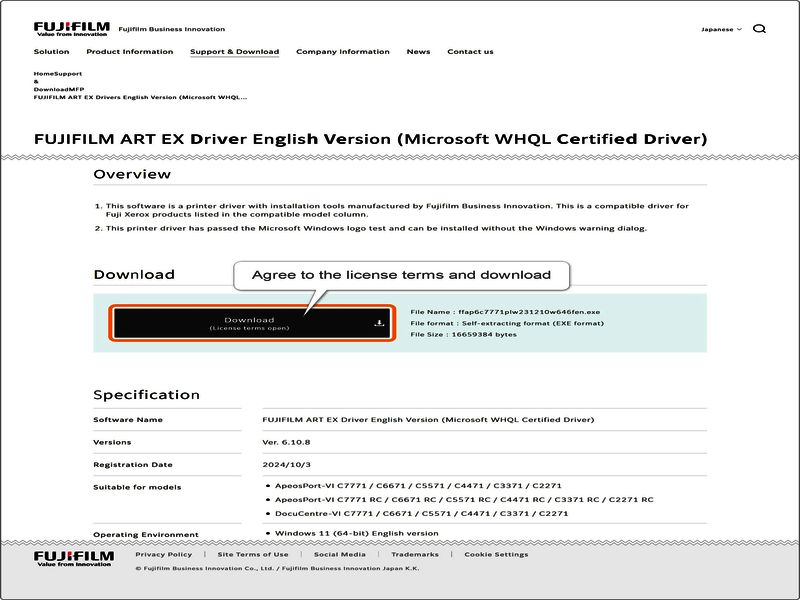800x600 pixels.
Task: Click the FUJIFILM logo in footer
Action: 74,559
